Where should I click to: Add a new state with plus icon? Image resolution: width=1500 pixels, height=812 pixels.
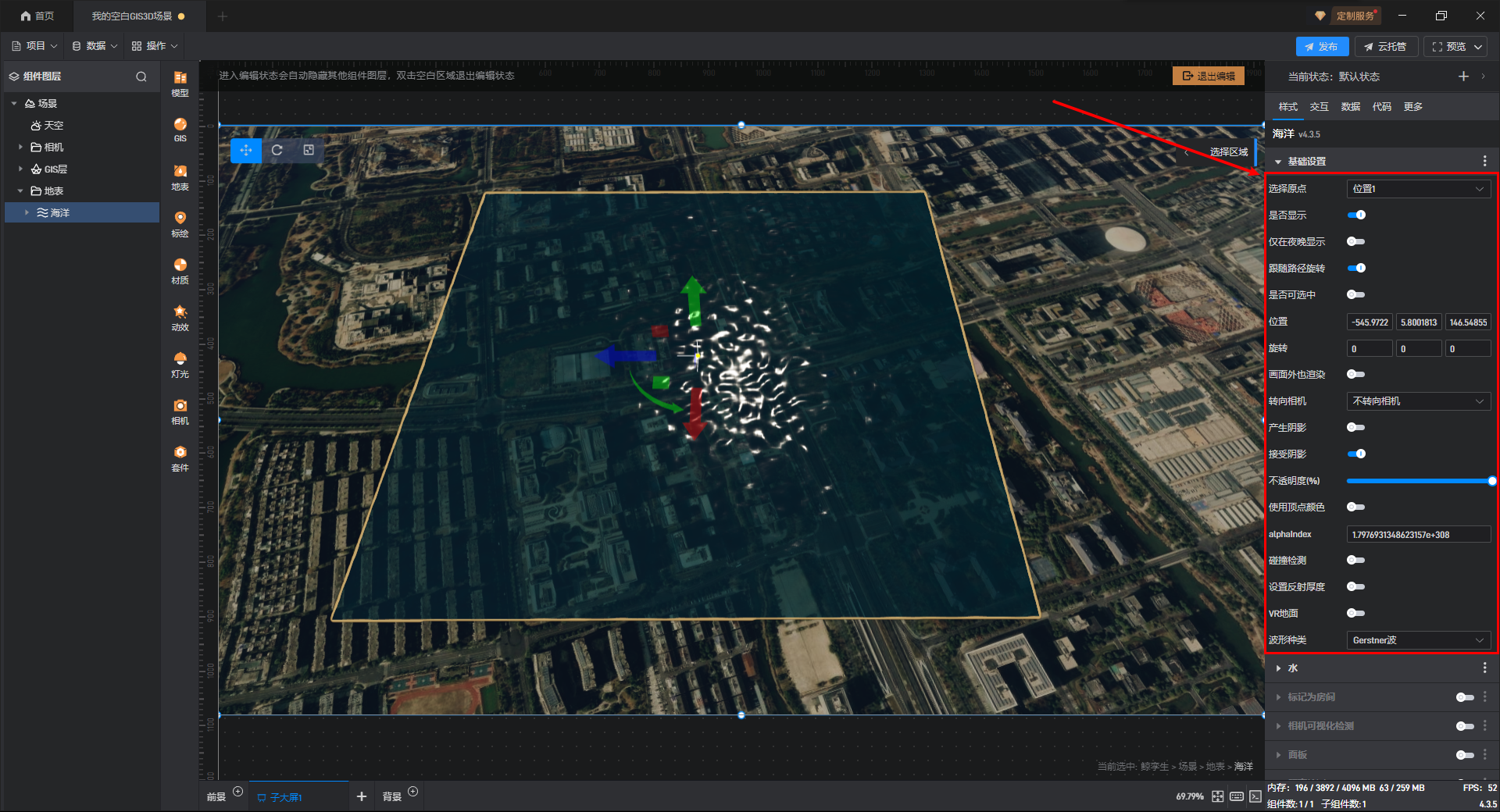1463,77
